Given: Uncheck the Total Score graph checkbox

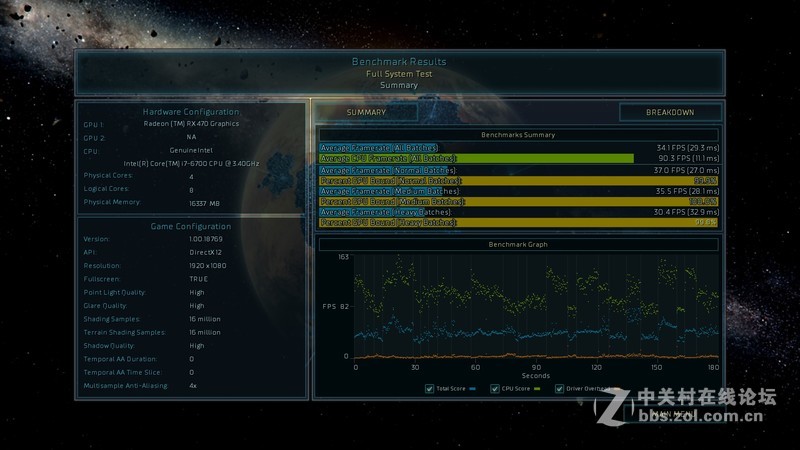Looking at the screenshot, I should coord(429,389).
